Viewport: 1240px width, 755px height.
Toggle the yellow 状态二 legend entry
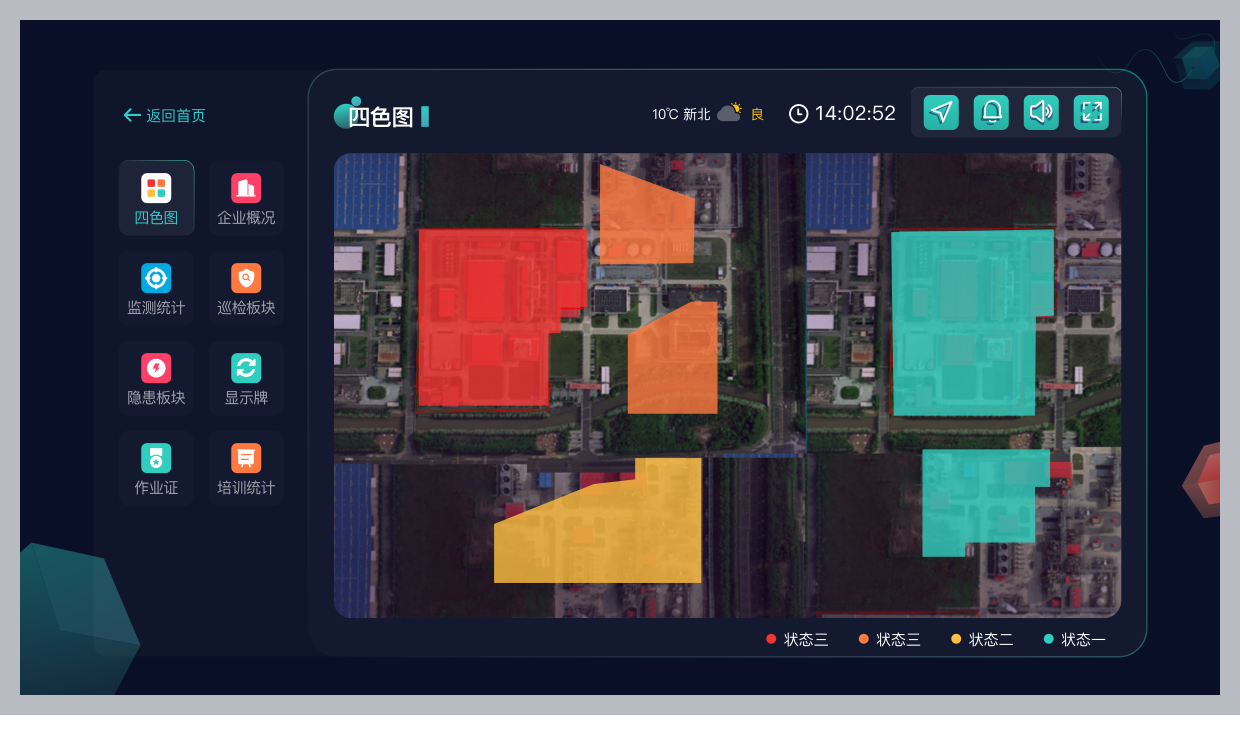tap(982, 640)
